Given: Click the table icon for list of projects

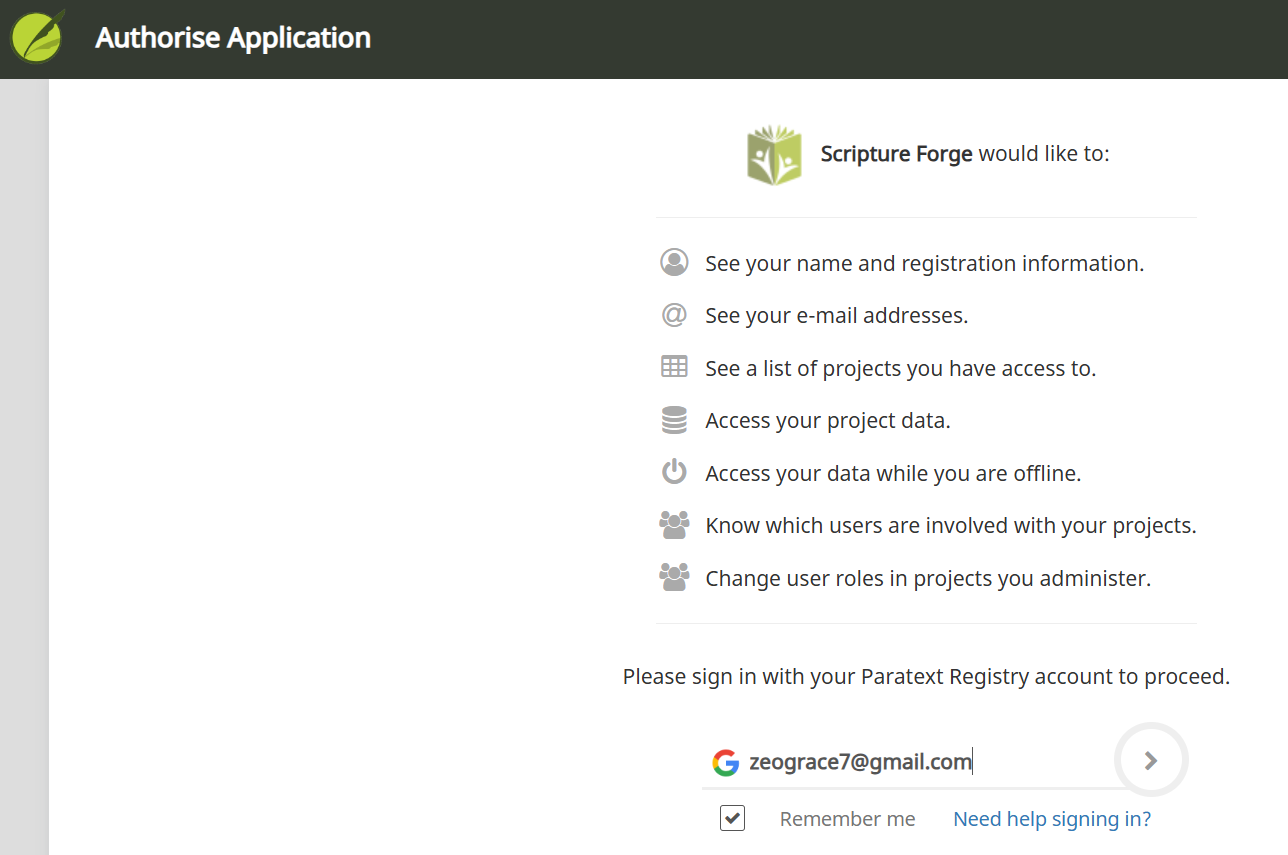Looking at the screenshot, I should [x=675, y=367].
